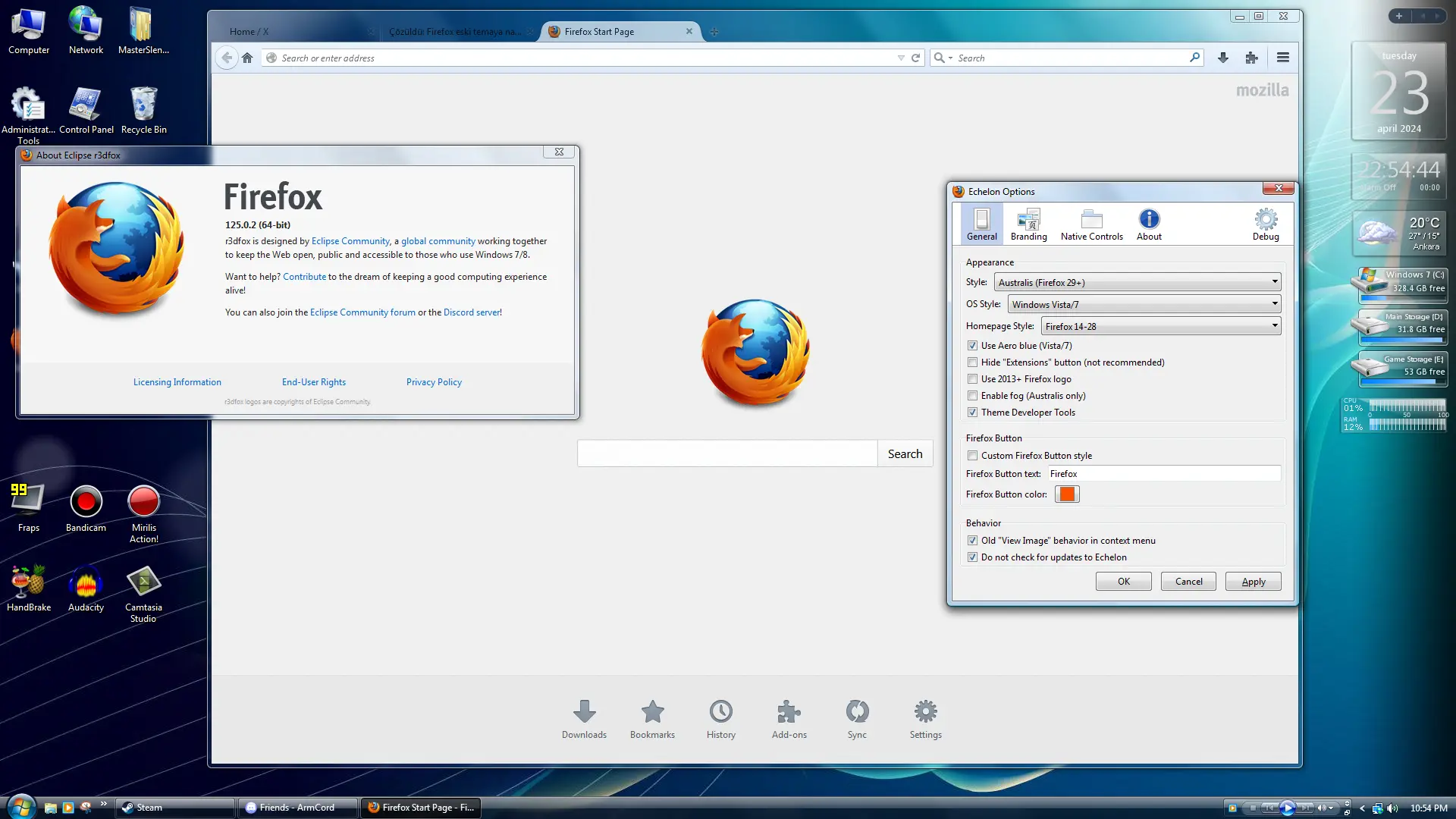
Task: Open the Extensions puzzle icon in toolbar
Action: click(x=1252, y=58)
